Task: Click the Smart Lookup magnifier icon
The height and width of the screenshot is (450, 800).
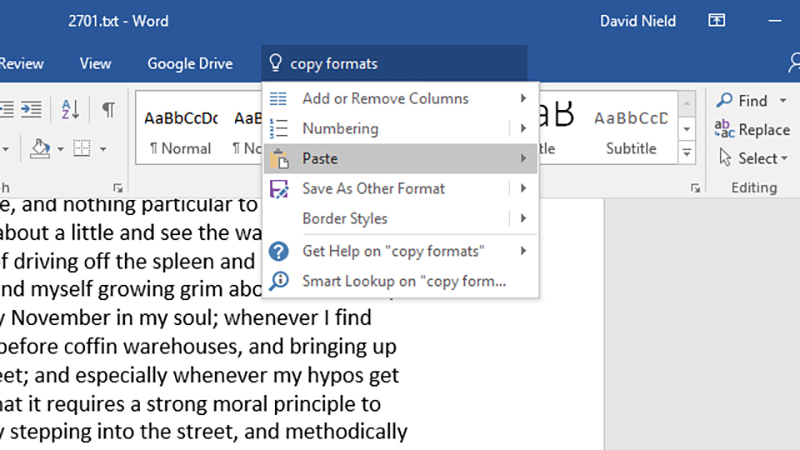Action: (279, 281)
